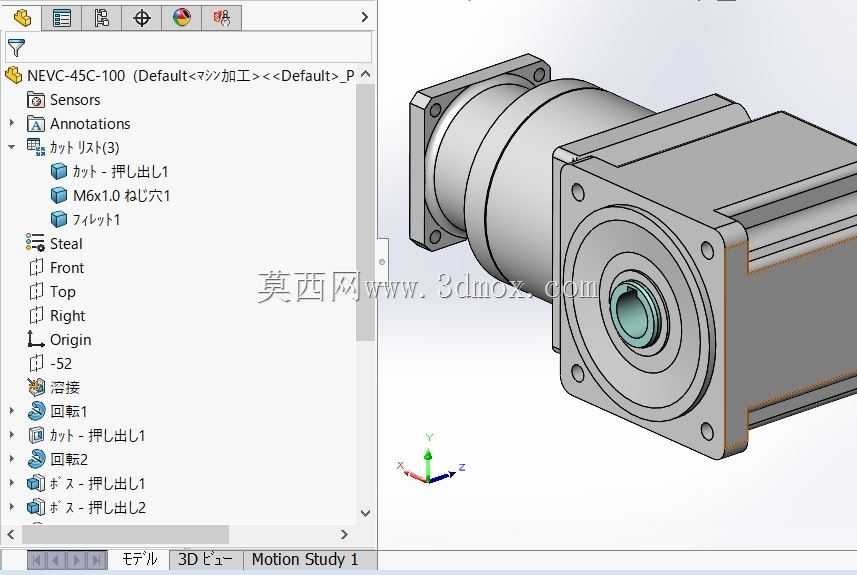Image resolution: width=857 pixels, height=575 pixels.
Task: Open the DimXpertManager crosshair tab
Action: [142, 17]
